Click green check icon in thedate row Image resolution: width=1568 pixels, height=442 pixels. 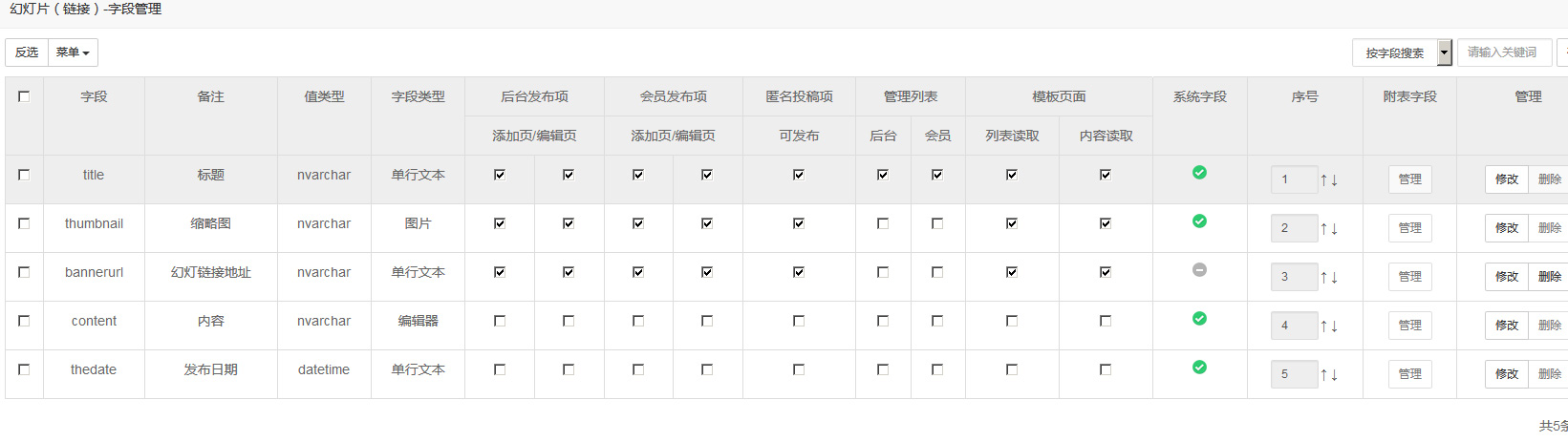(1199, 368)
